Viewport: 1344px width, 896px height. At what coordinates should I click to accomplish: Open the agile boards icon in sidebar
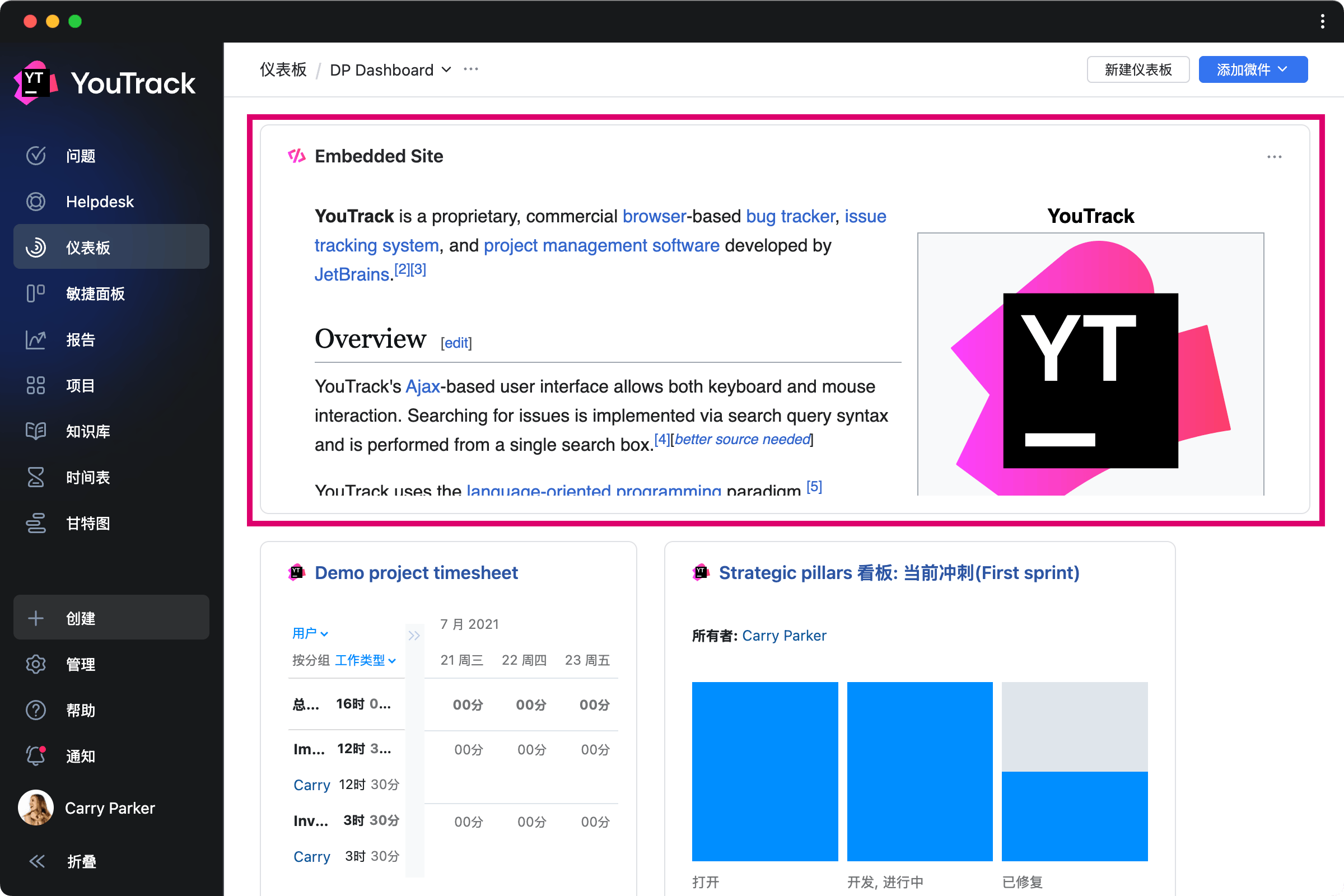[x=35, y=293]
